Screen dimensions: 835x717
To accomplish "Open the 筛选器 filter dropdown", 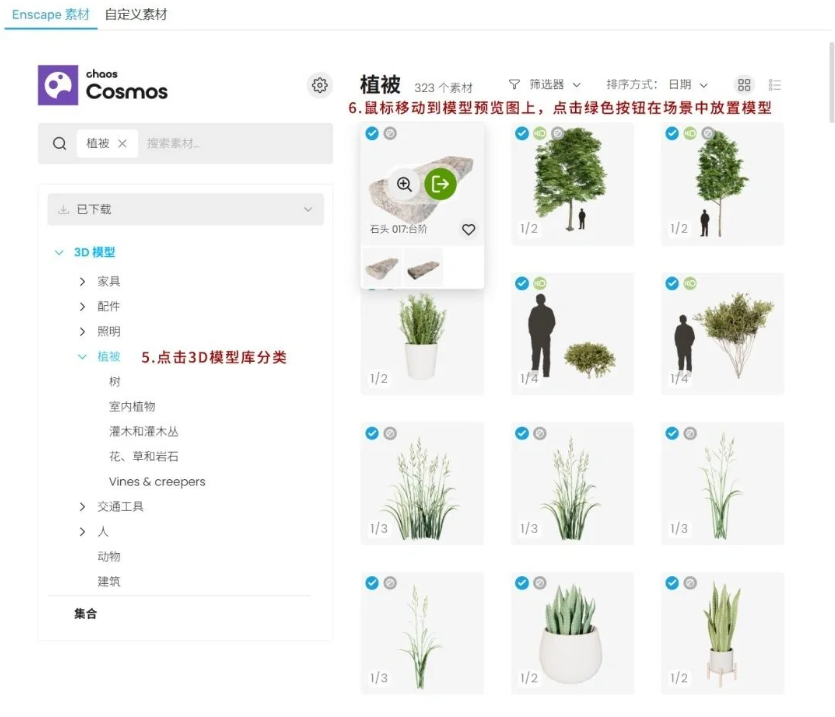I will (545, 85).
